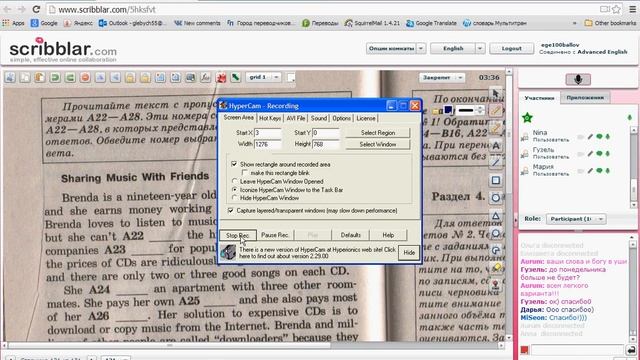
Task: Open the background color dropdown next to grid
Action: 291,77
